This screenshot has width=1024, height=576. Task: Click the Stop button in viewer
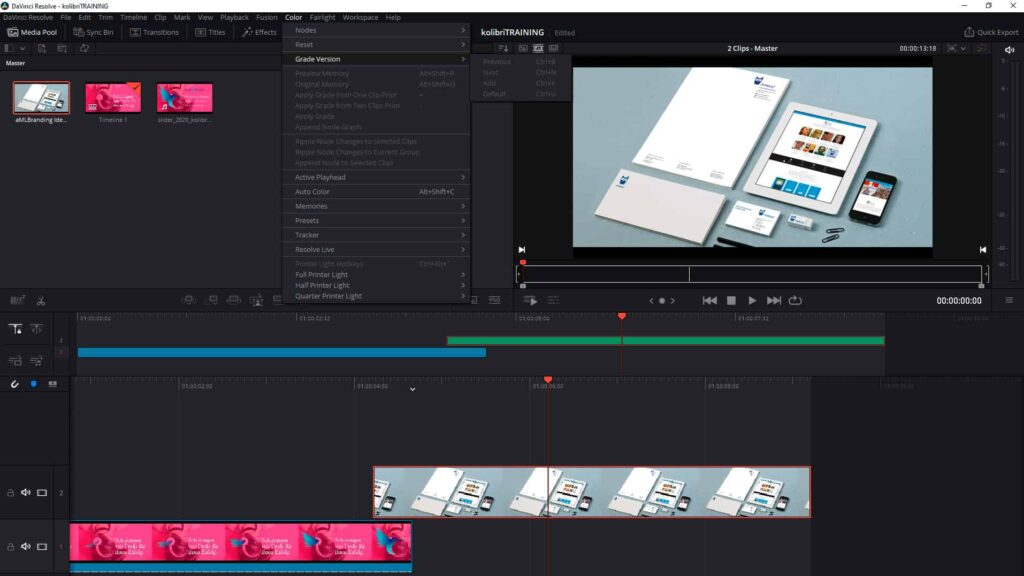pyautogui.click(x=731, y=300)
